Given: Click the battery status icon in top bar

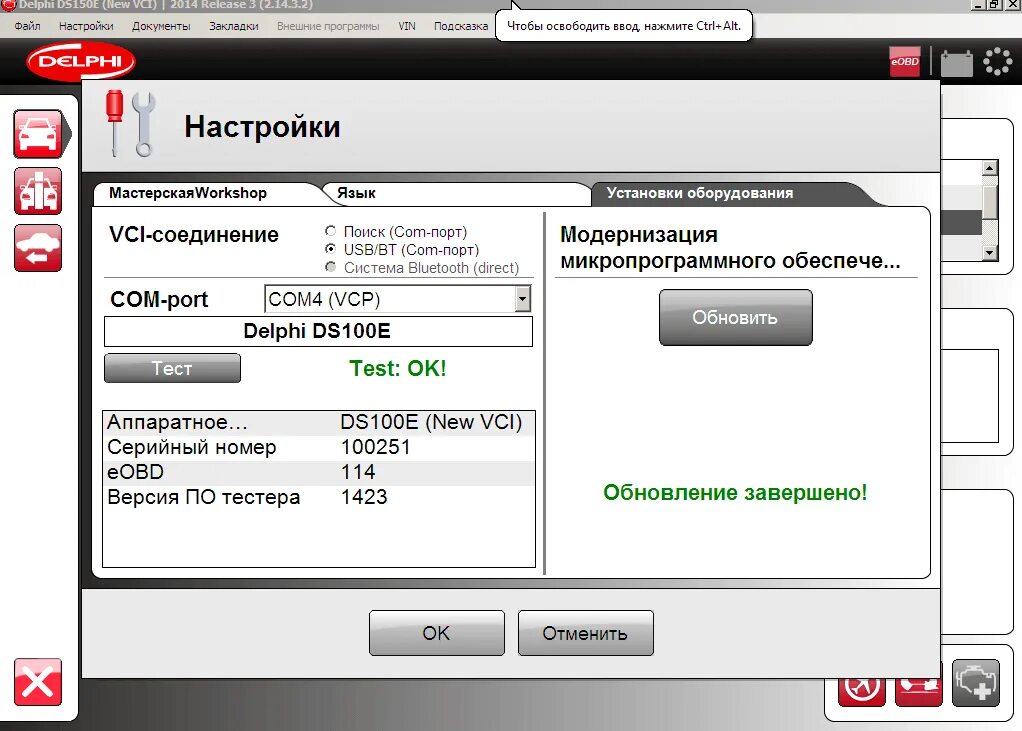Looking at the screenshot, I should (957, 63).
